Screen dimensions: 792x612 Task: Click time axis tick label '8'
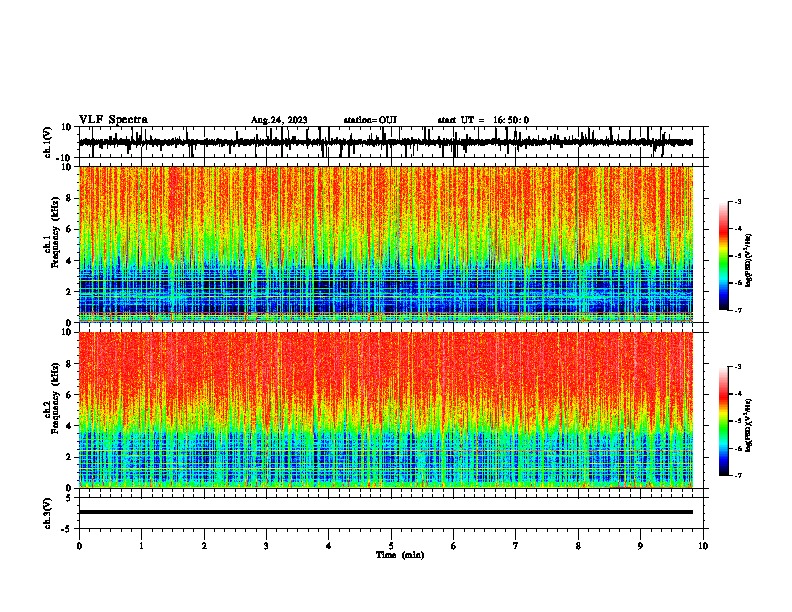click(x=578, y=546)
